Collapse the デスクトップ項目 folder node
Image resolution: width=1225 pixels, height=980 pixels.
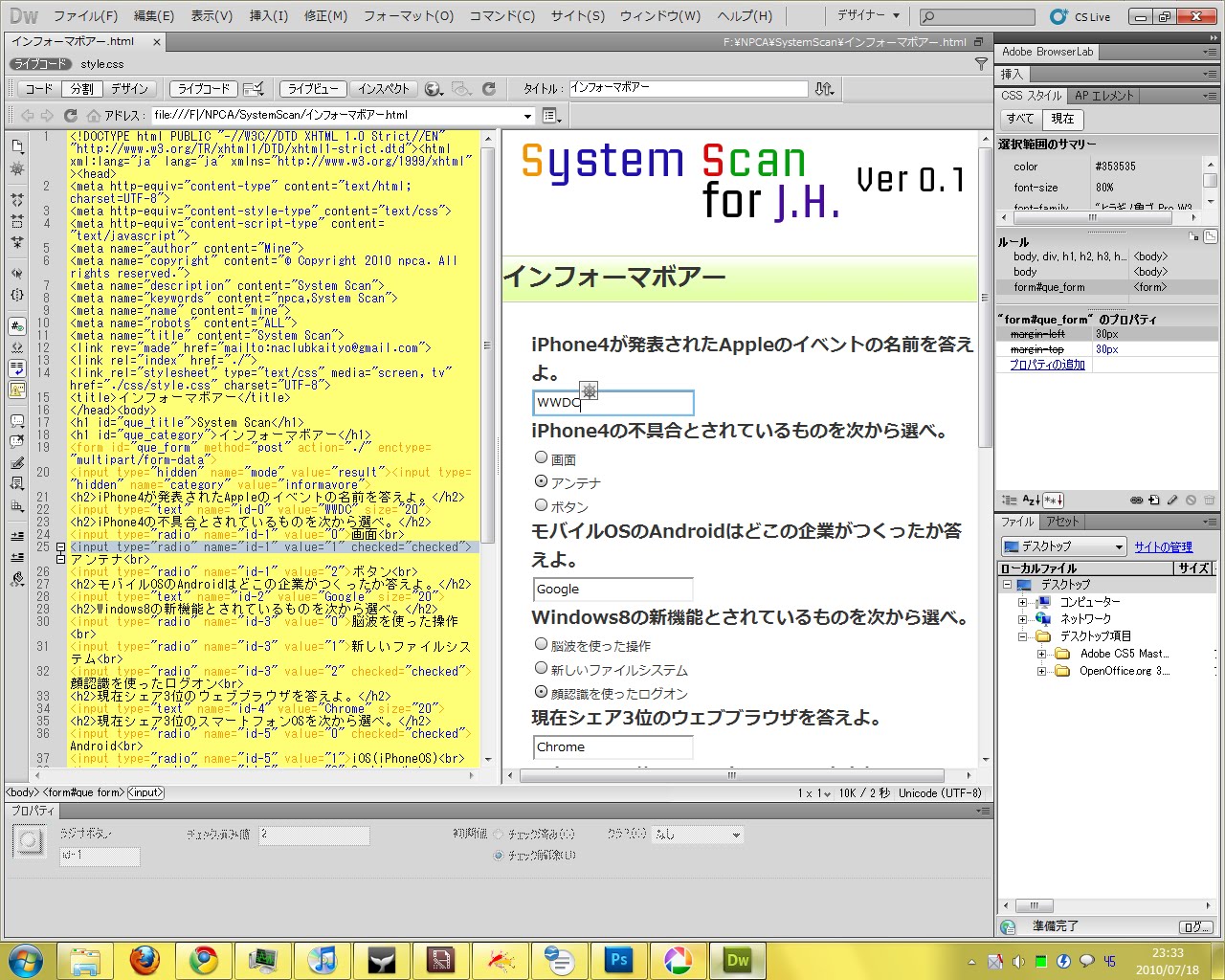tap(1022, 636)
